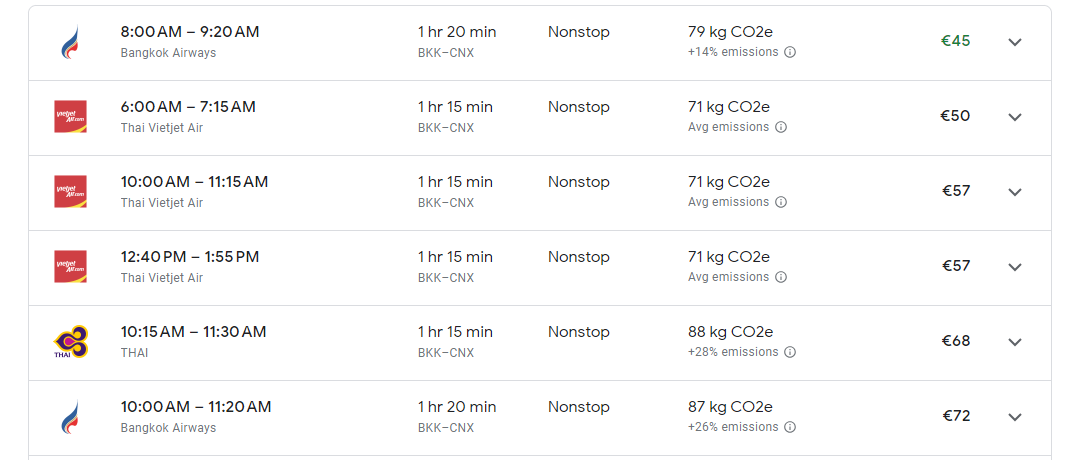Screen dimensions: 1075x460
Task: Click info icon on 6:00 AM Avg emissions
Action: tap(781, 128)
